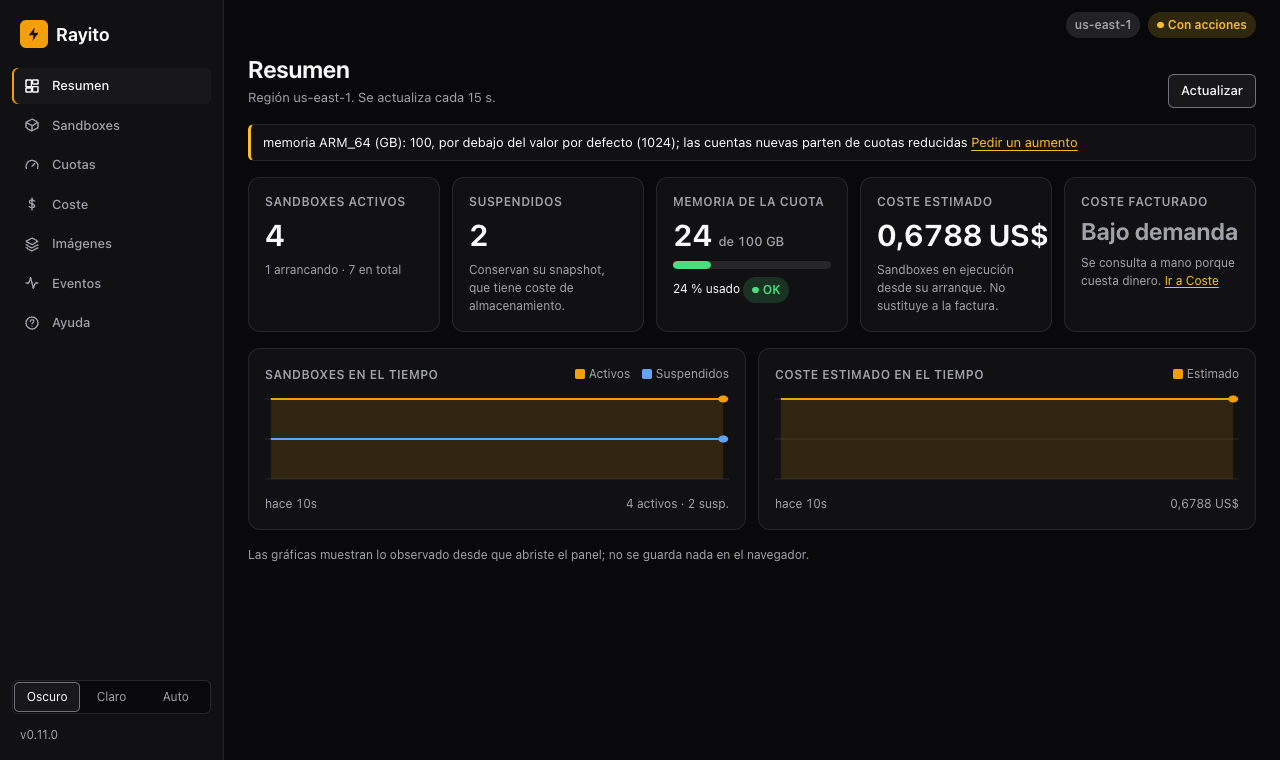
Task: Click the 'Región us-east-1' subtitle text
Action: pyautogui.click(x=372, y=98)
